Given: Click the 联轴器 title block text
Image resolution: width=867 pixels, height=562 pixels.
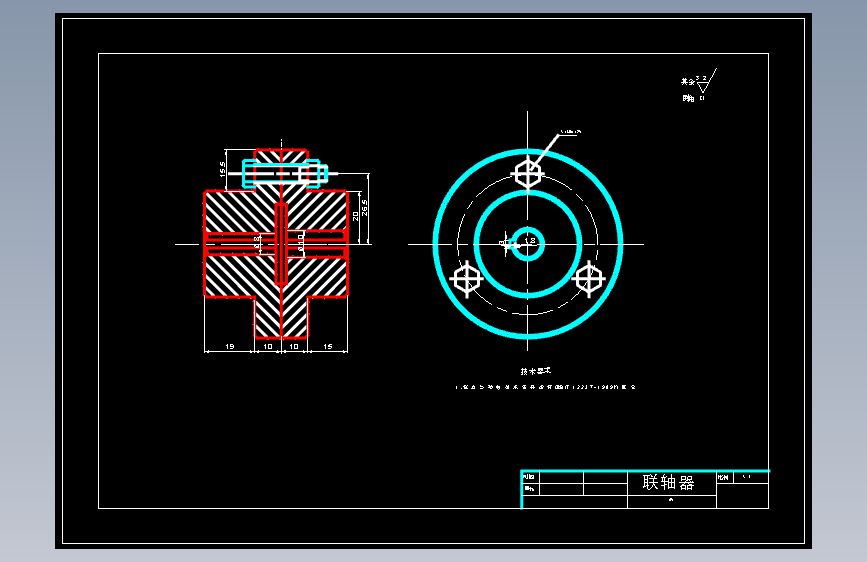Looking at the screenshot, I should point(668,482).
